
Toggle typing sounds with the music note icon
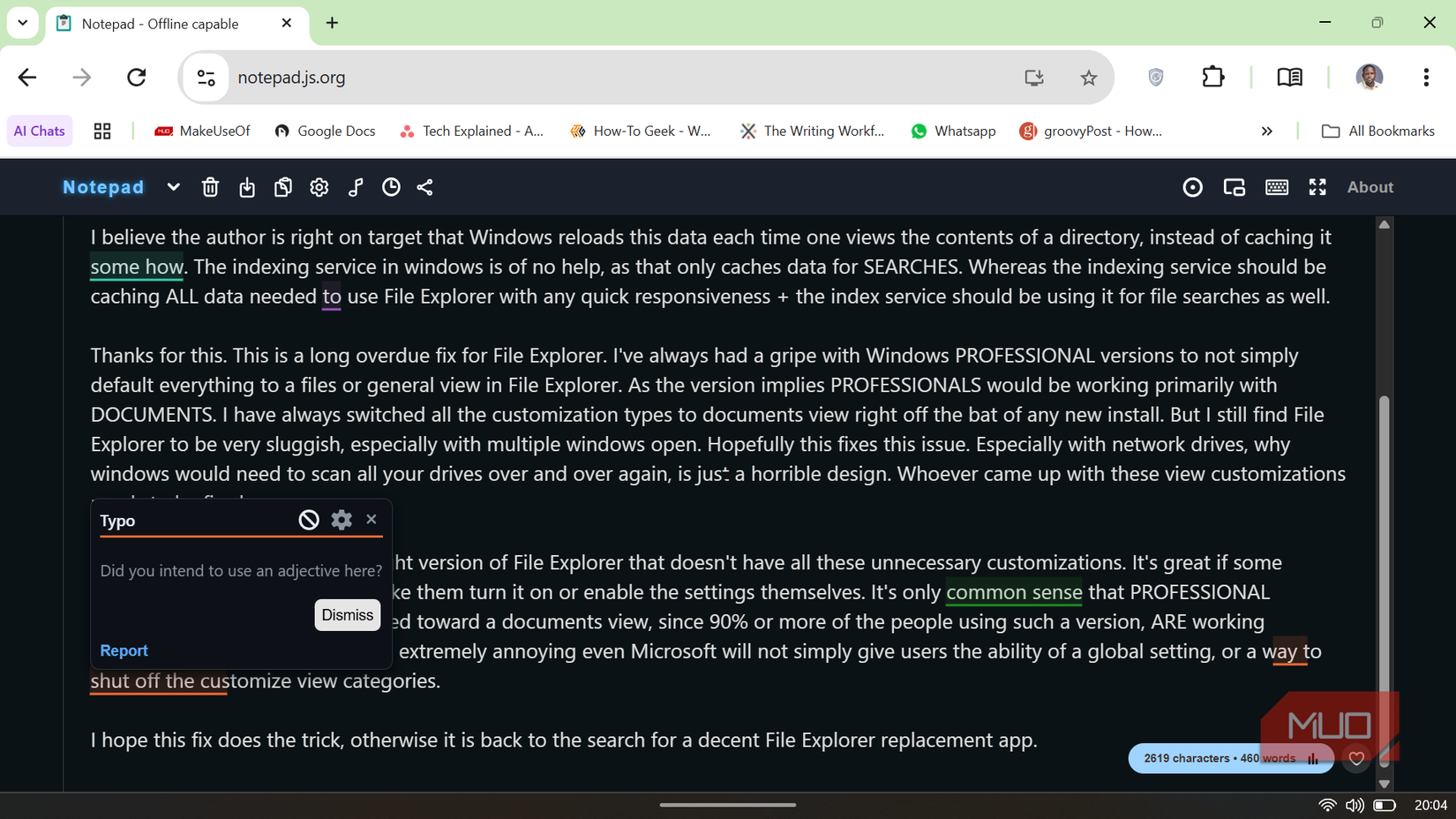click(x=356, y=187)
